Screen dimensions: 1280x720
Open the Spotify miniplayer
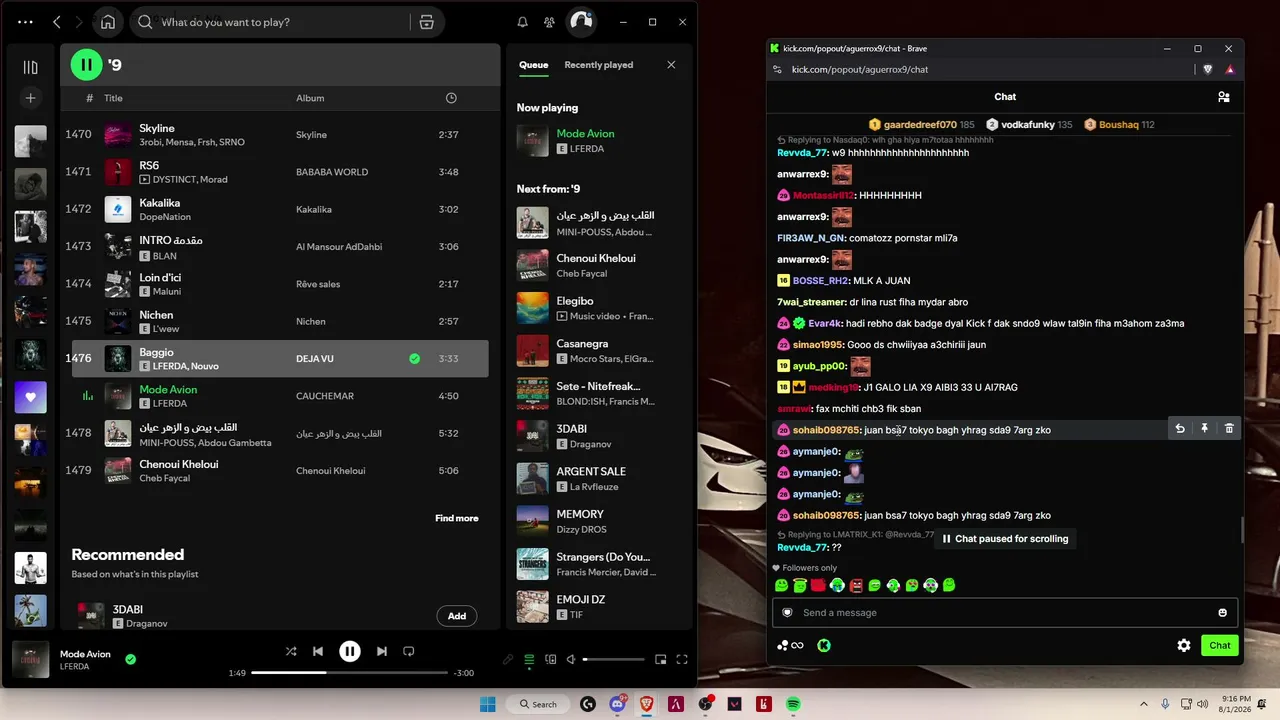pyautogui.click(x=660, y=659)
